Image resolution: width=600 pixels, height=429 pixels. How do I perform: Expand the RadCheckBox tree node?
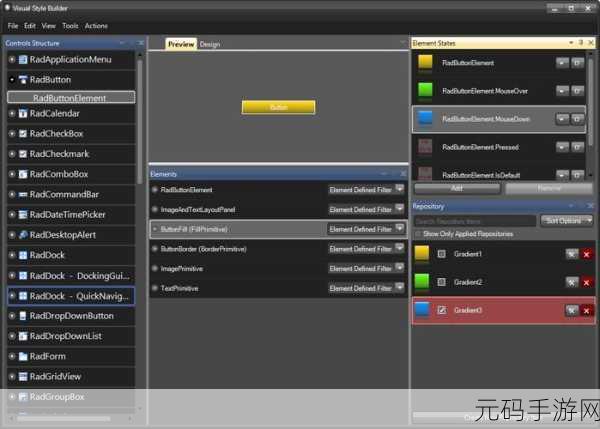pyautogui.click(x=12, y=134)
